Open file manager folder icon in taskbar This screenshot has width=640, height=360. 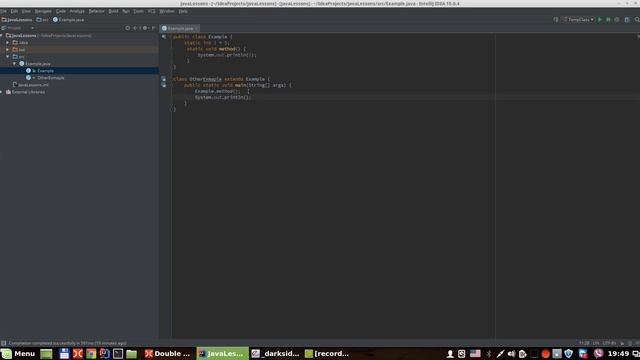(131, 353)
